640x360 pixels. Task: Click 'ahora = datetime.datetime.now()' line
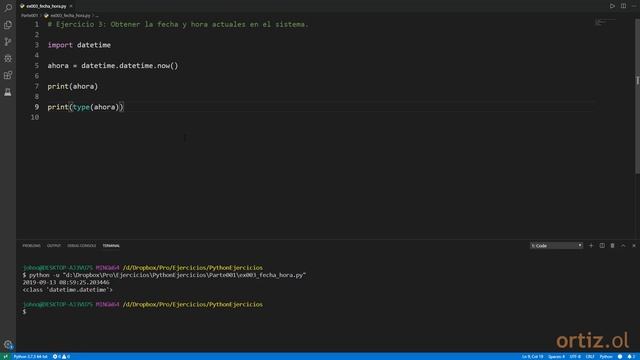[x=113, y=66]
